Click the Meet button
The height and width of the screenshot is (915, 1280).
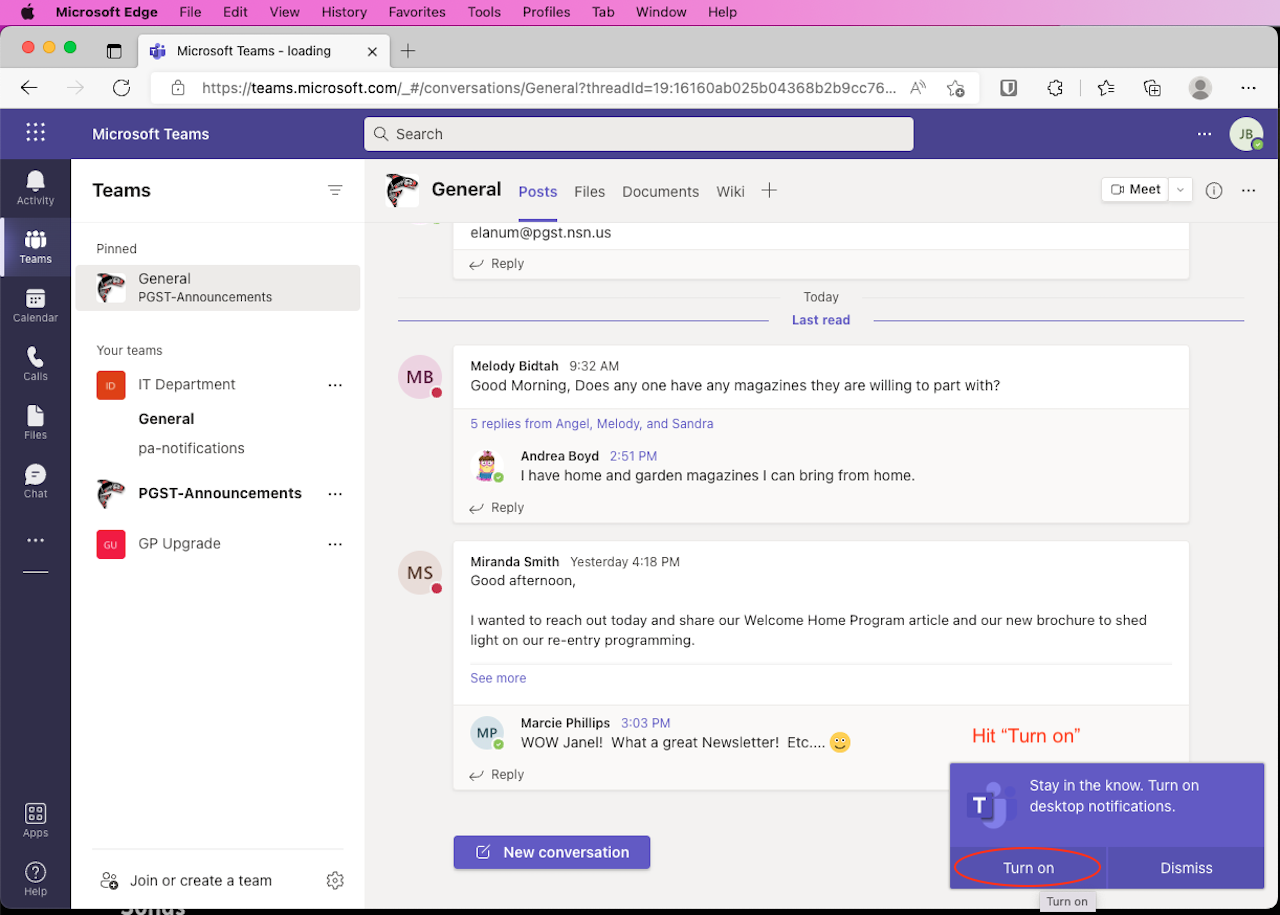pos(1135,190)
